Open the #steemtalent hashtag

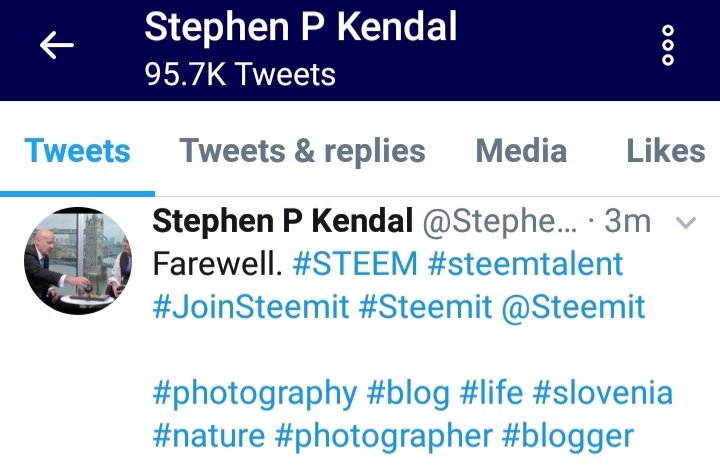pyautogui.click(x=525, y=264)
